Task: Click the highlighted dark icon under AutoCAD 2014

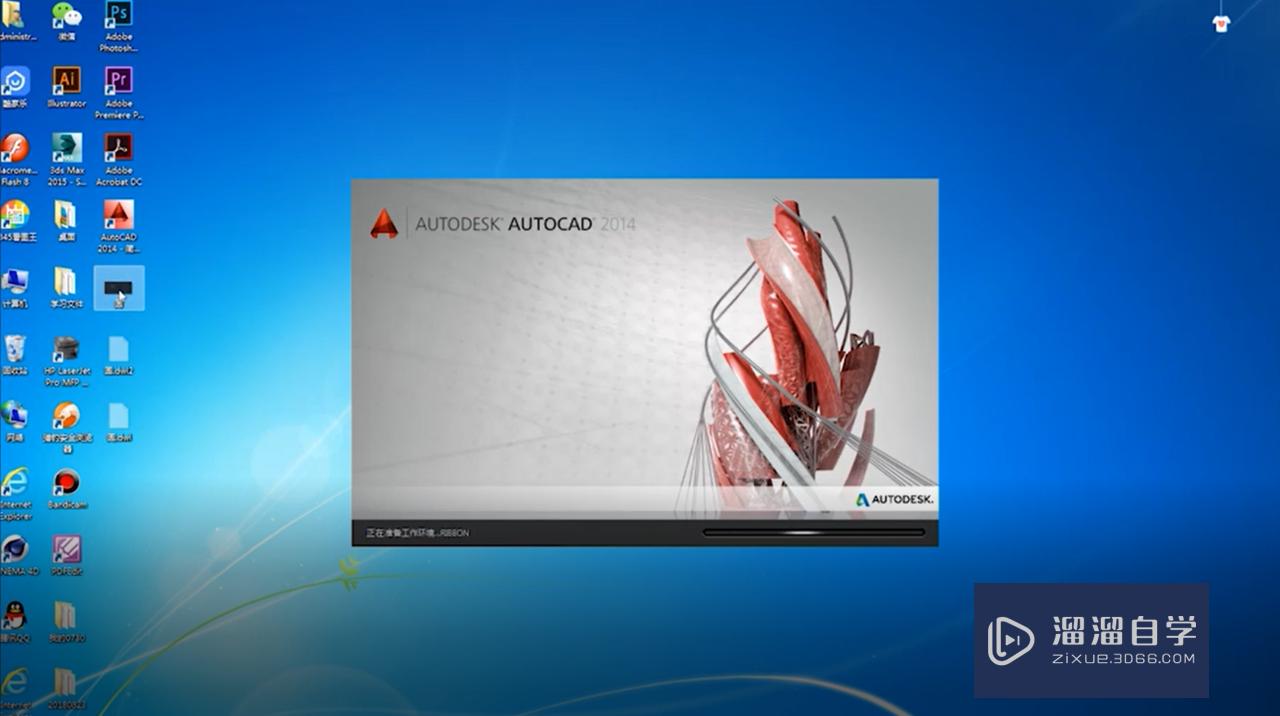Action: click(118, 288)
